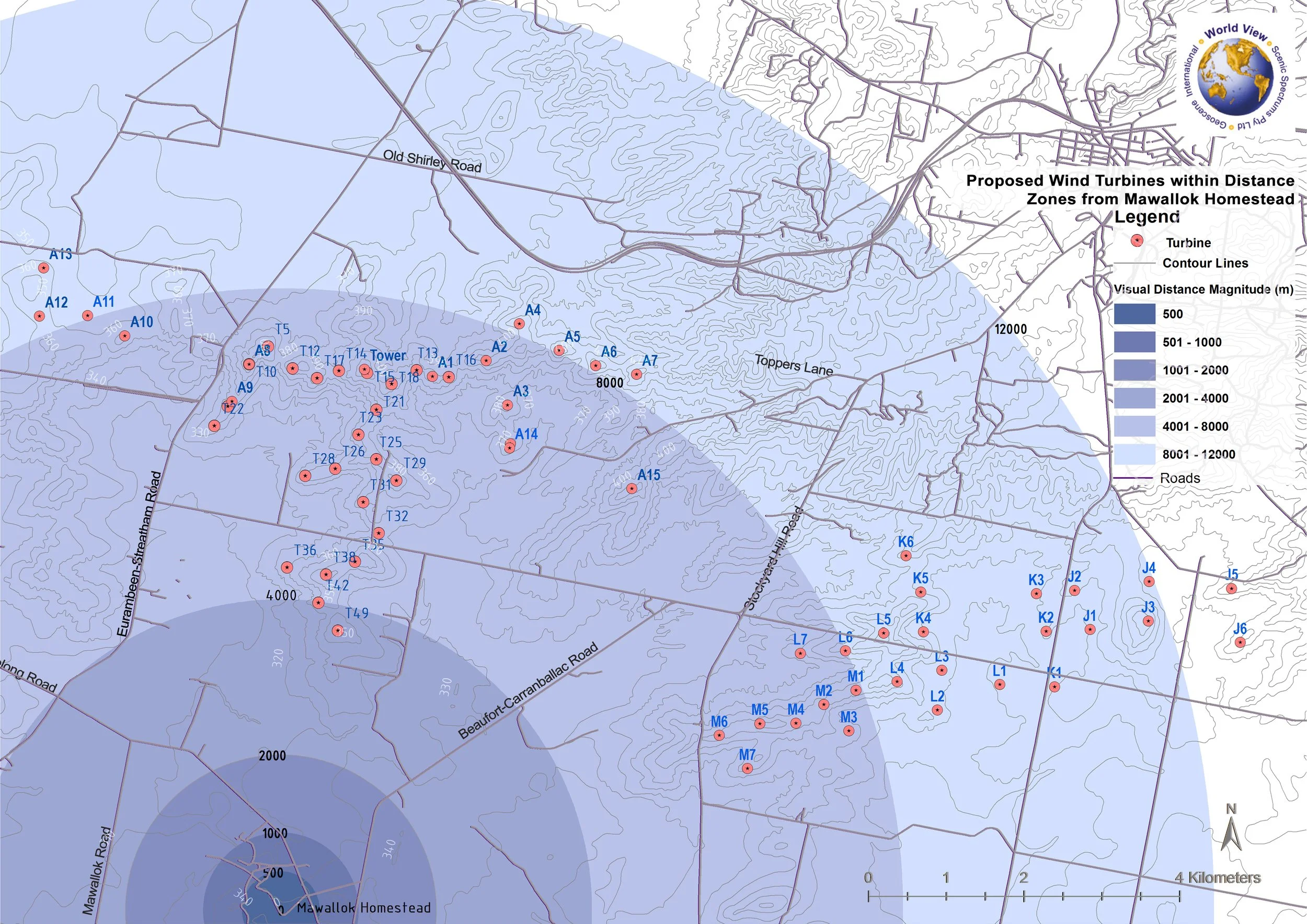This screenshot has width=1307, height=924.
Task: Click the "Mawallok Road" label
Action: pyautogui.click(x=97, y=870)
